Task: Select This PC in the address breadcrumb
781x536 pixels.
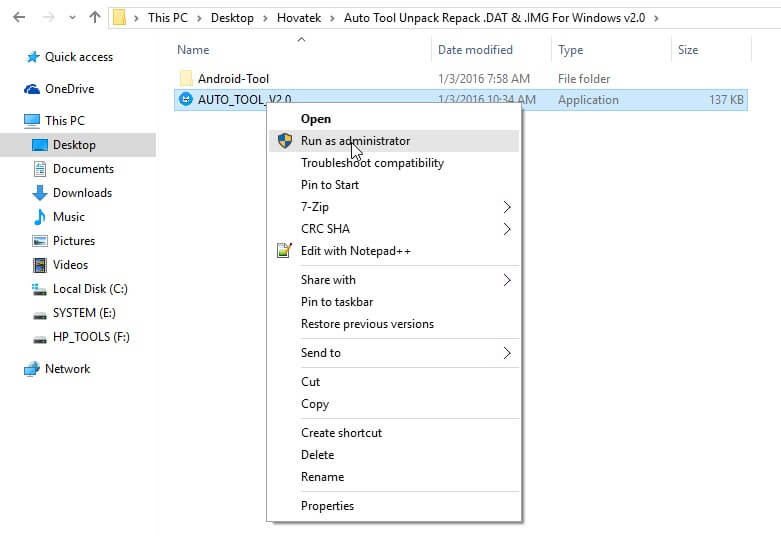Action: (168, 18)
